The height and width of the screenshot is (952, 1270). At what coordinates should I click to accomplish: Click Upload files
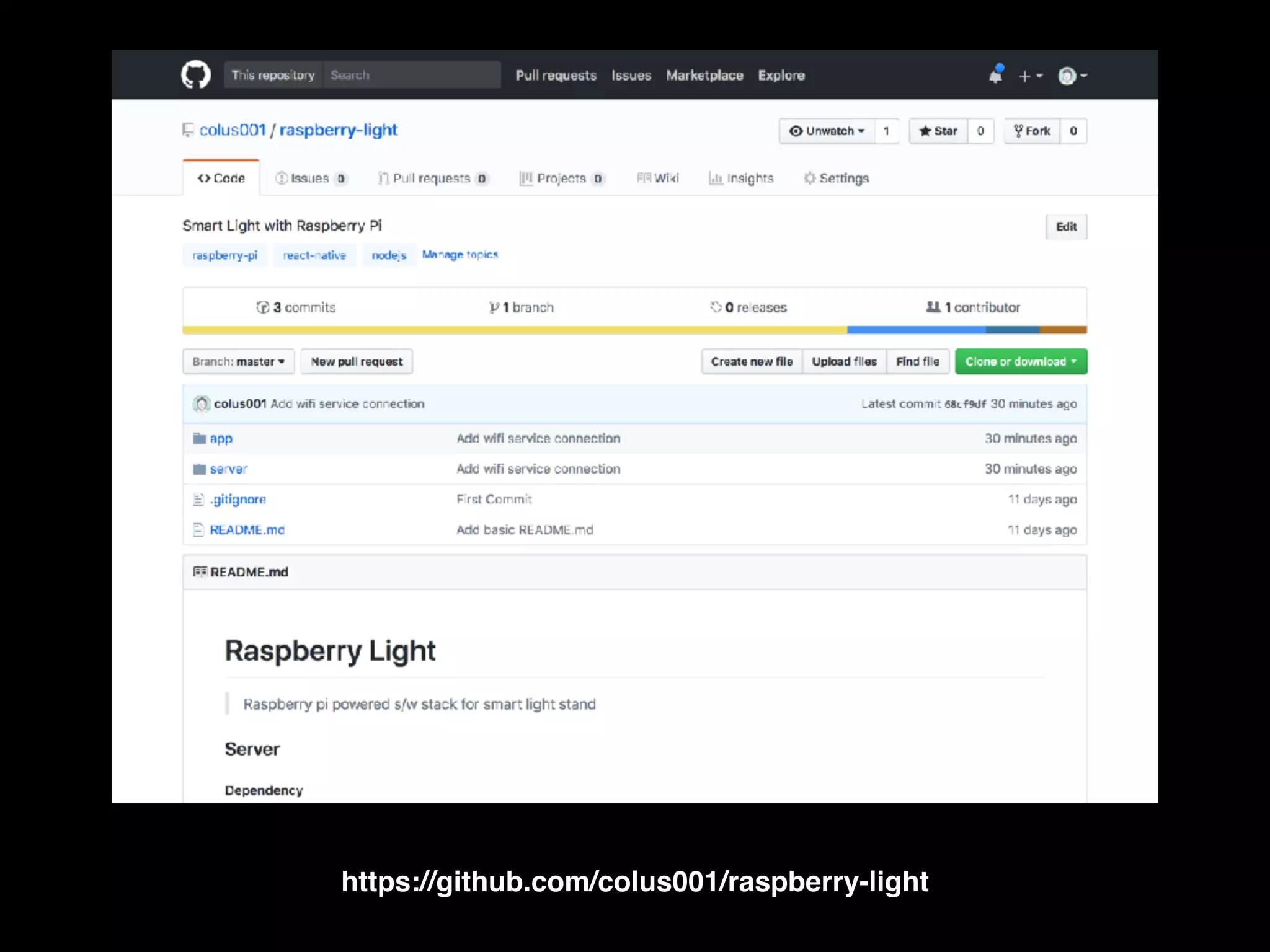[845, 361]
